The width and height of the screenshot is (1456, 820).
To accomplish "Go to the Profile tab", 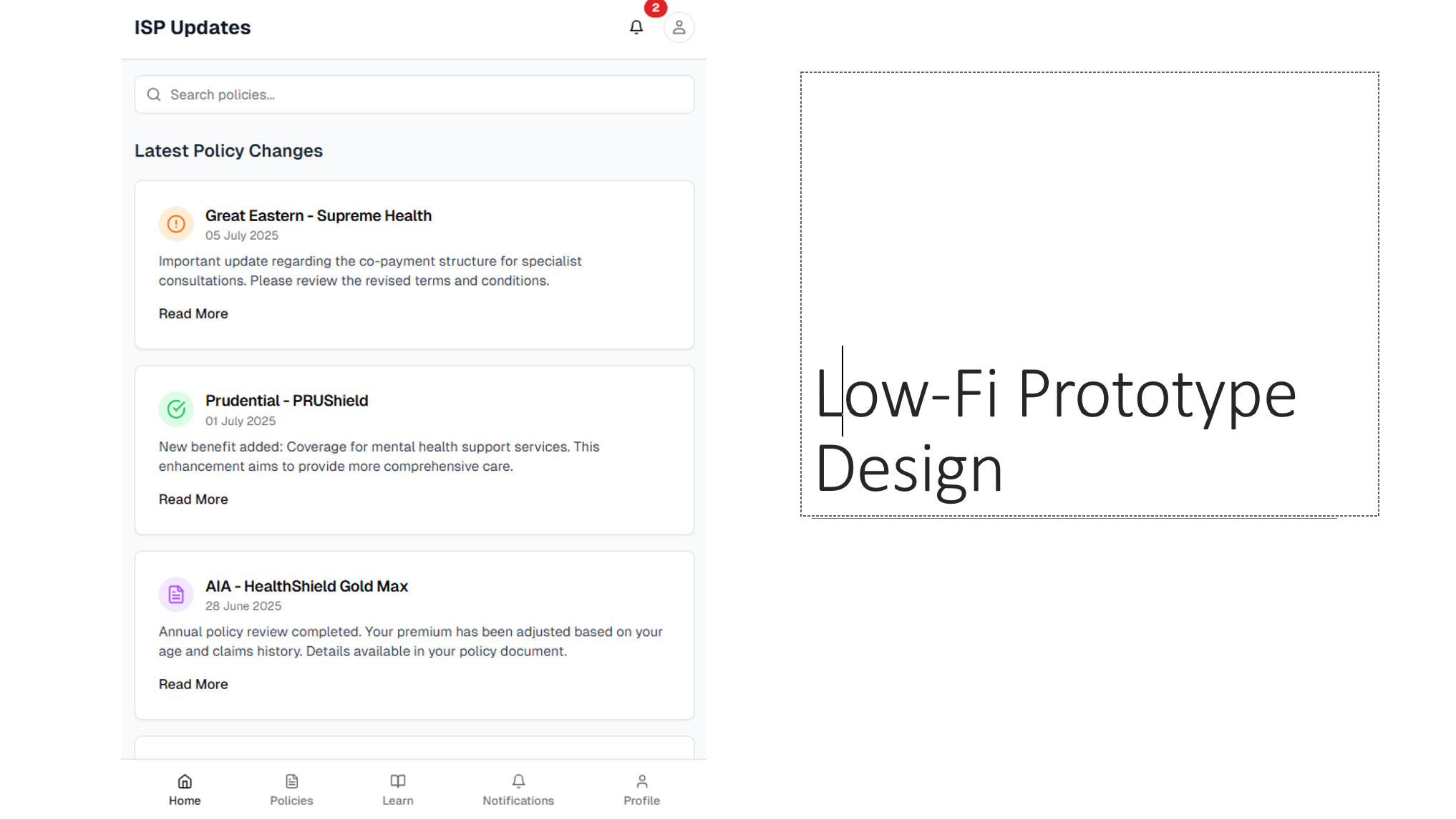I will tap(641, 790).
